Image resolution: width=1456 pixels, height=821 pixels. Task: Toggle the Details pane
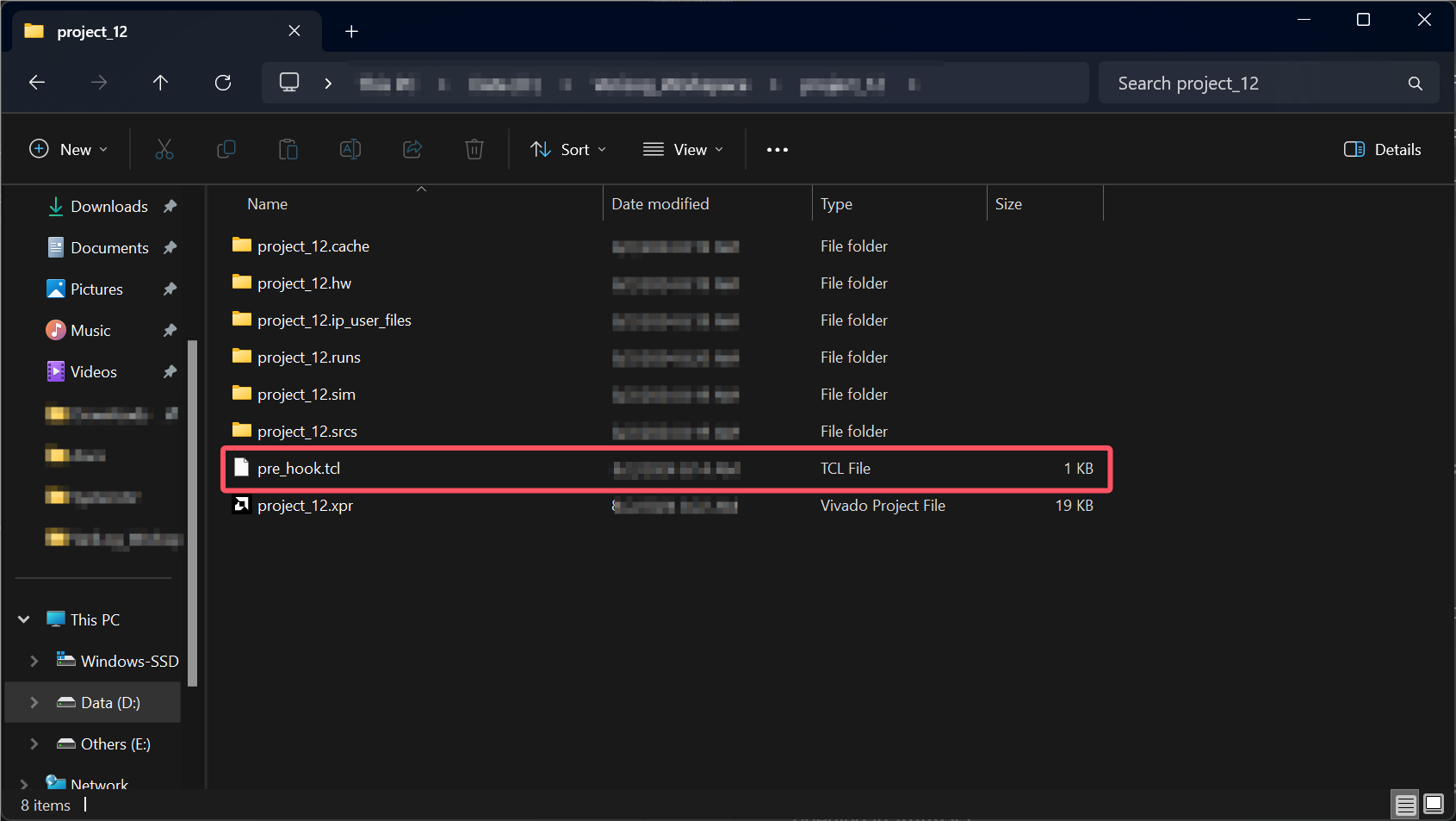[x=1383, y=149]
